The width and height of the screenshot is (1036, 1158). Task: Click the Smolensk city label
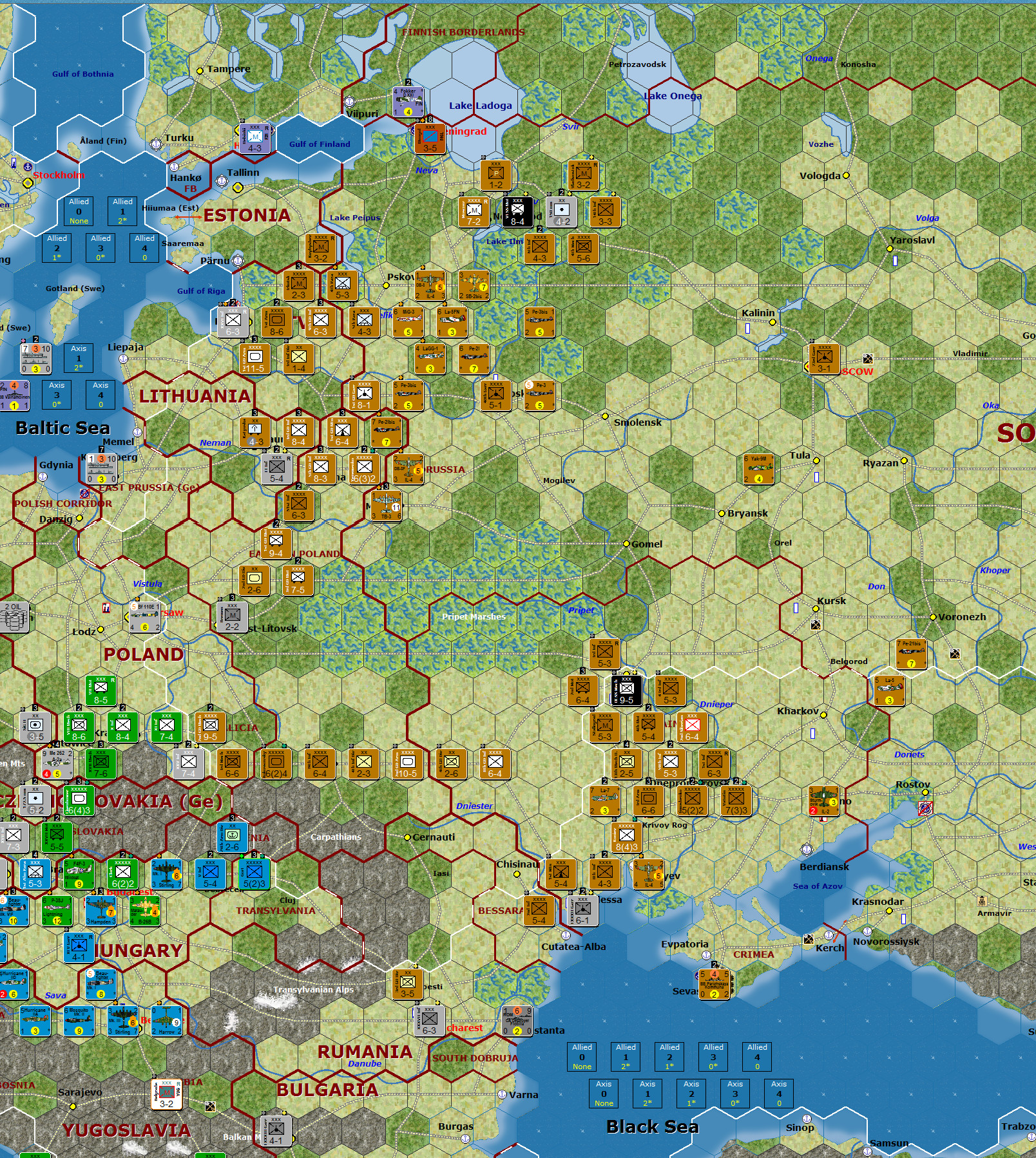pos(638,422)
